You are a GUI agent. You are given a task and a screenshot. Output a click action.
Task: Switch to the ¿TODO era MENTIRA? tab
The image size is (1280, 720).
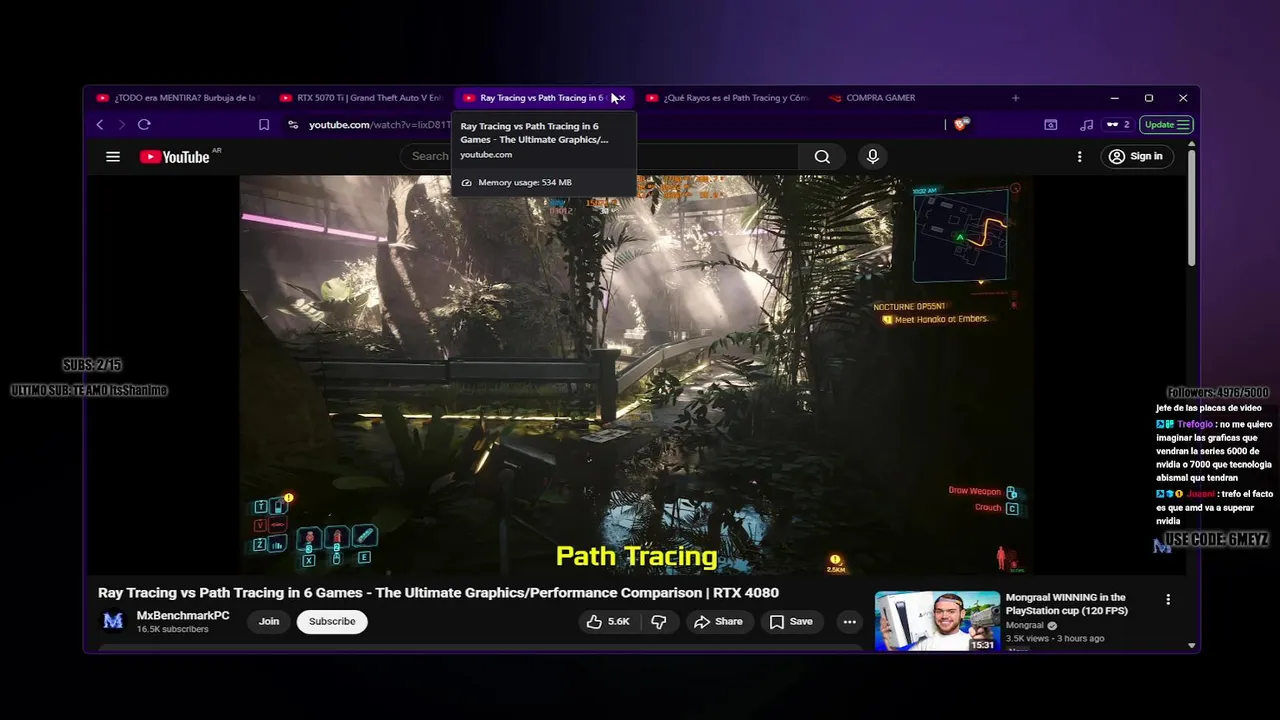177,98
